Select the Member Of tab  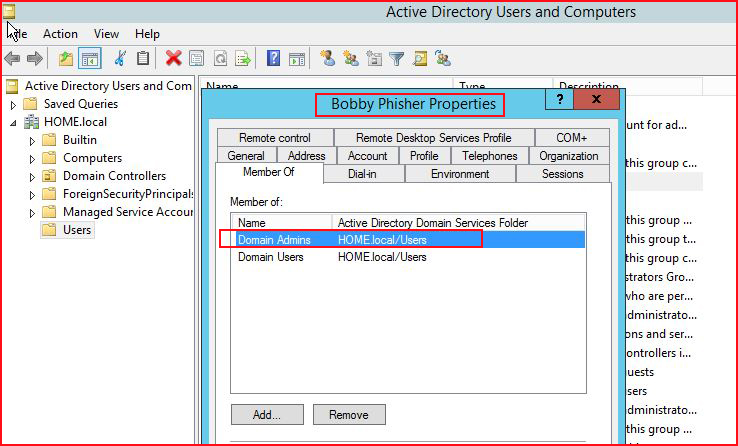pyautogui.click(x=269, y=172)
